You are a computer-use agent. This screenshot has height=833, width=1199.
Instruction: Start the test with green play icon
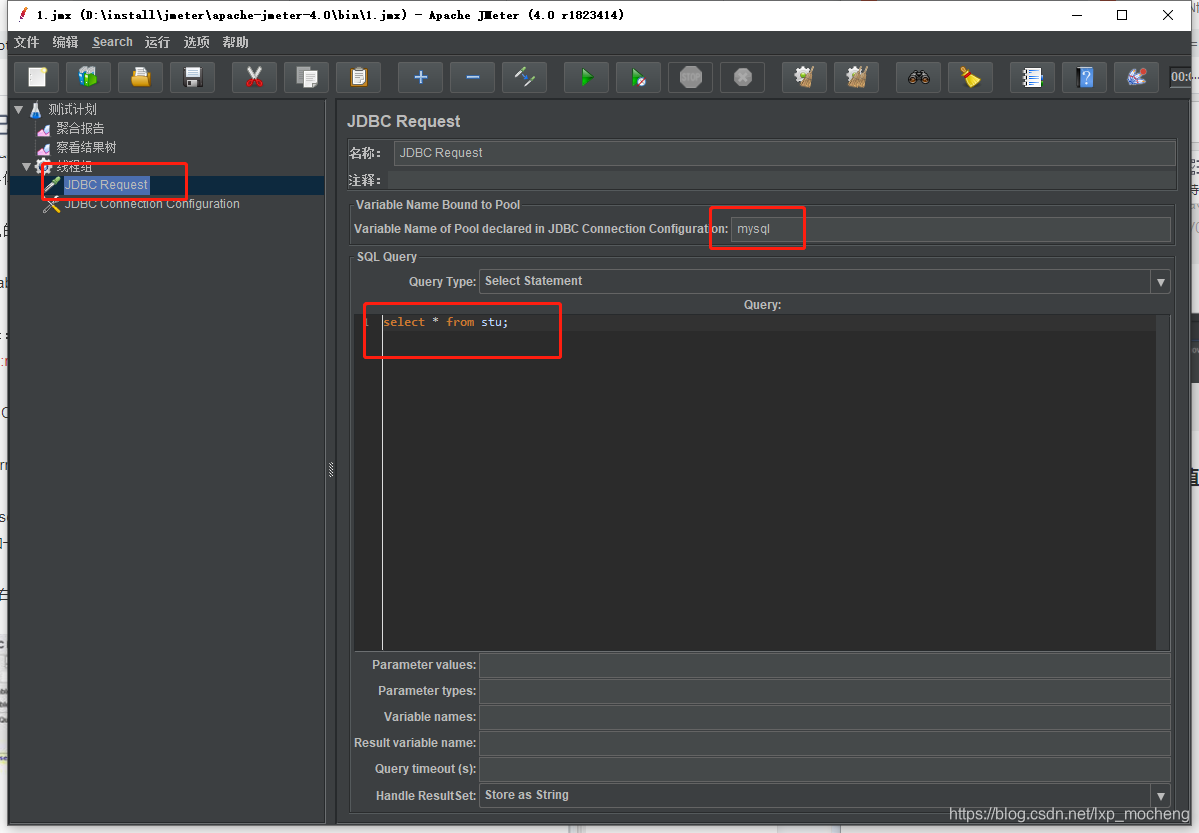tap(587, 77)
